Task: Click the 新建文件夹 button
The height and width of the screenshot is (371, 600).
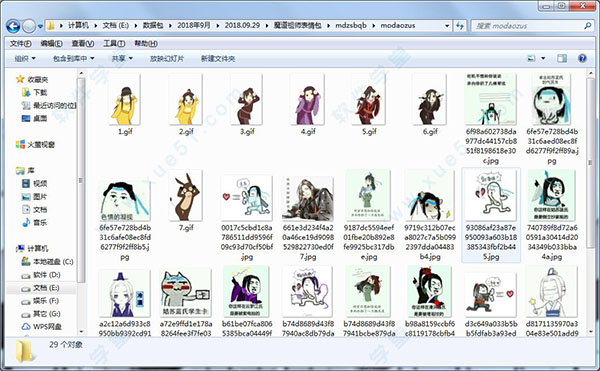Action: pyautogui.click(x=218, y=59)
